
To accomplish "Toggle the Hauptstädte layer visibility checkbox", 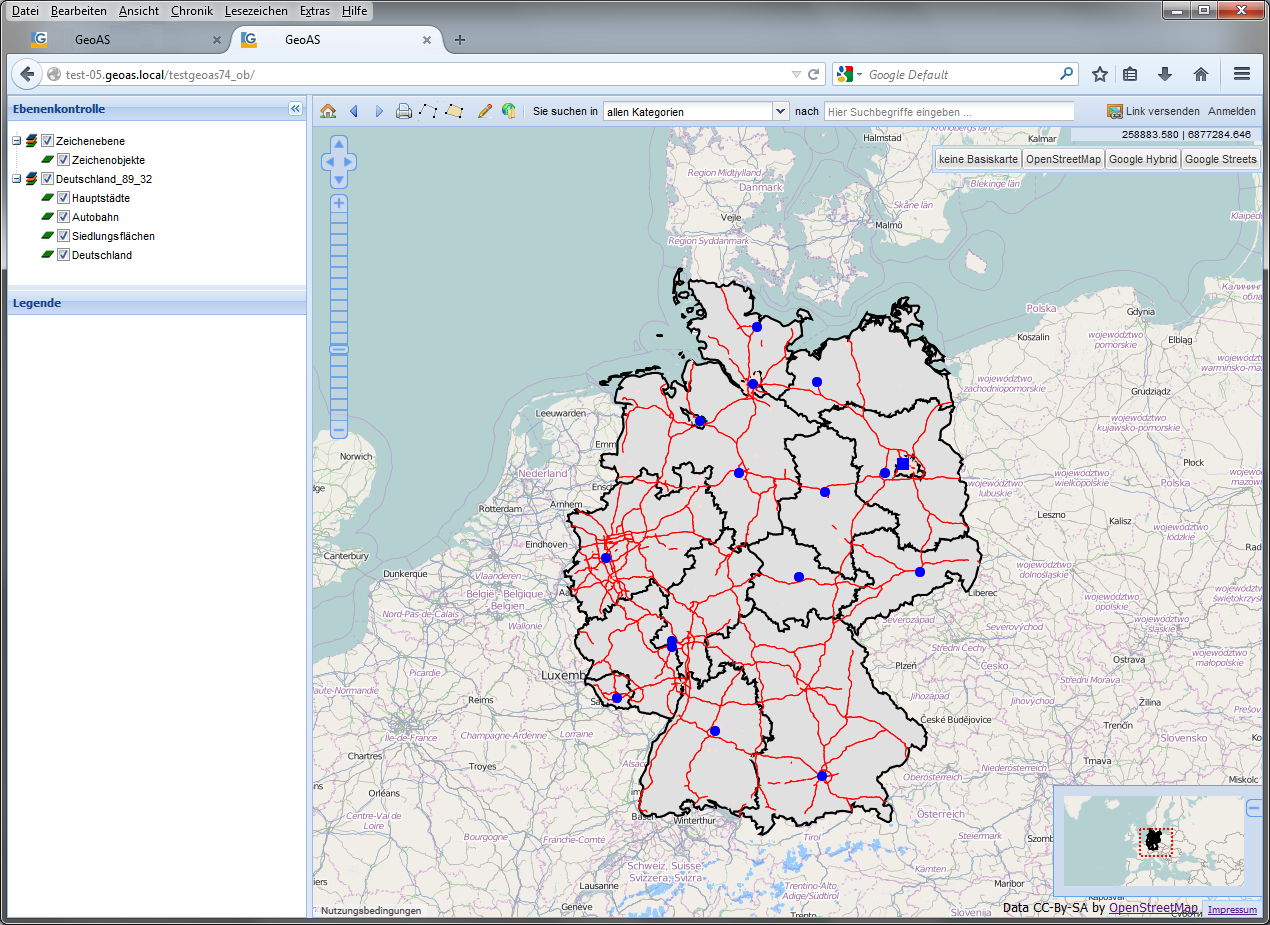I will tap(63, 198).
